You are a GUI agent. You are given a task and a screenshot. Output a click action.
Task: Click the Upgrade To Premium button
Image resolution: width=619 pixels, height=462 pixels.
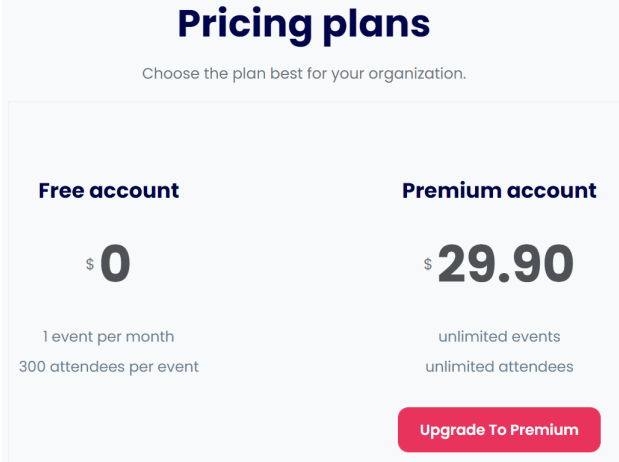coord(499,430)
